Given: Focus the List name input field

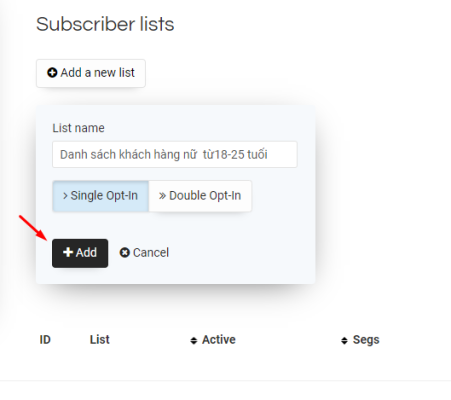Looking at the screenshot, I should [175, 154].
